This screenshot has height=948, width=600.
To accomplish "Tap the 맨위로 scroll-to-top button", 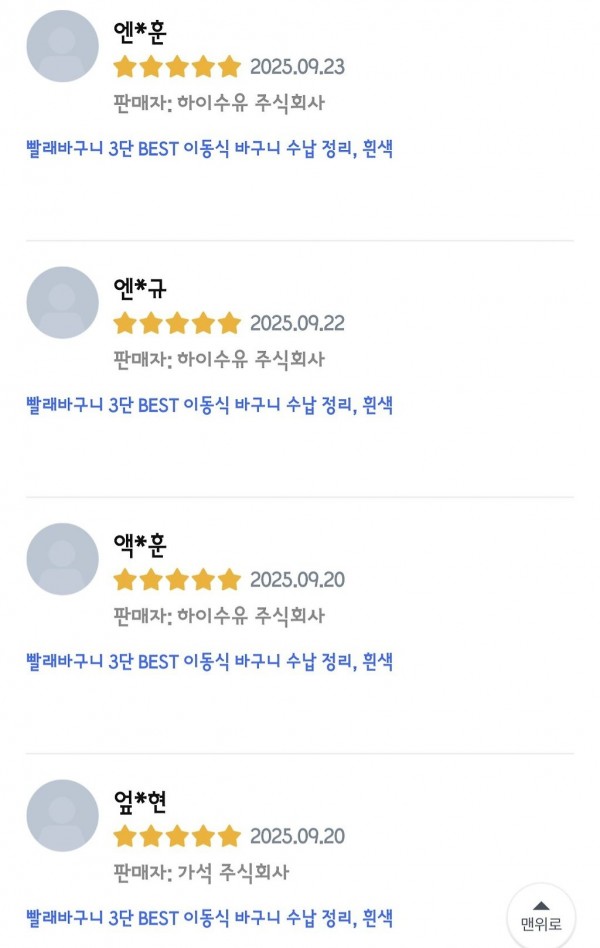I will point(541,915).
